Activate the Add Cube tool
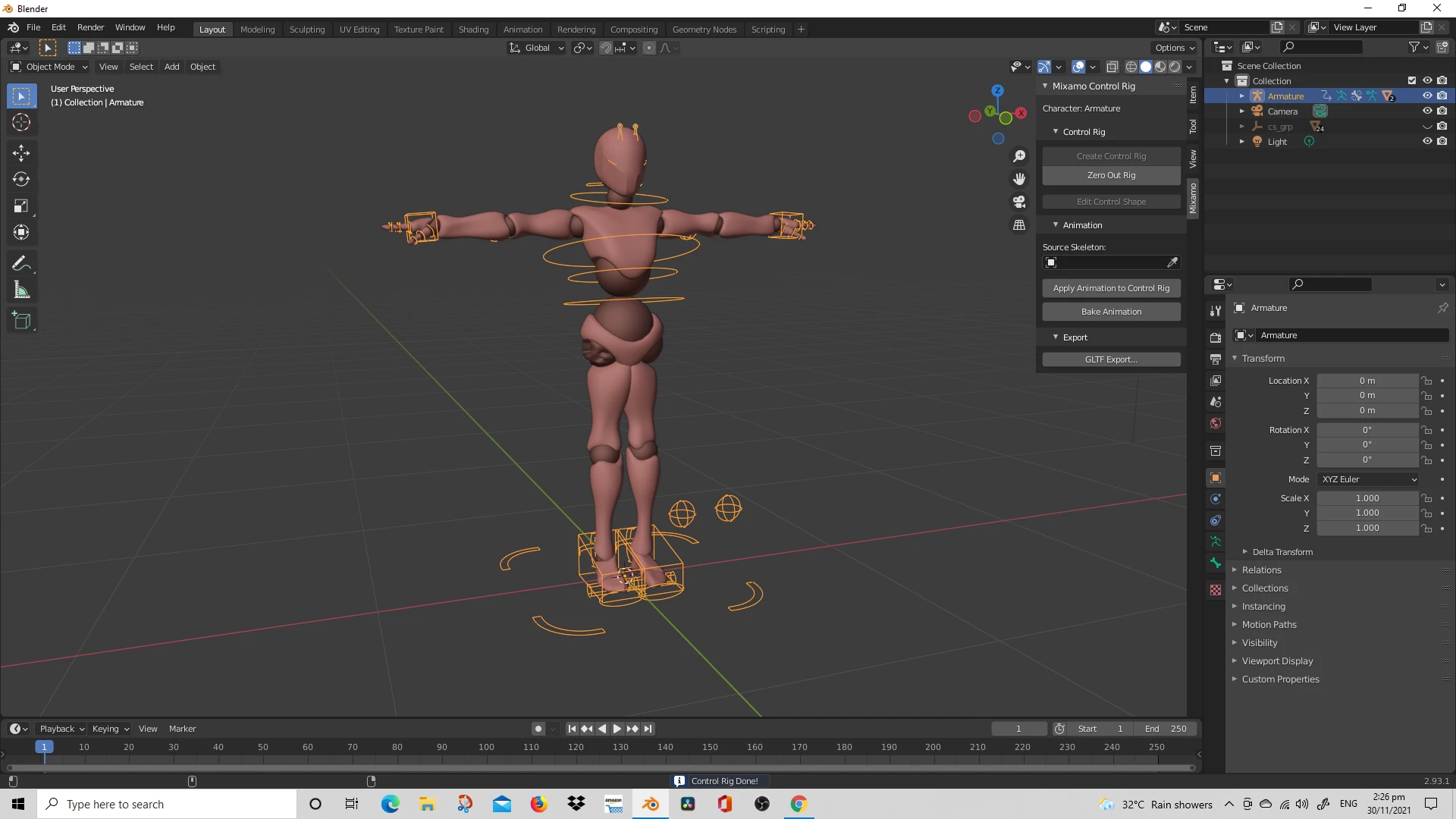Viewport: 1456px width, 819px height. 21,321
